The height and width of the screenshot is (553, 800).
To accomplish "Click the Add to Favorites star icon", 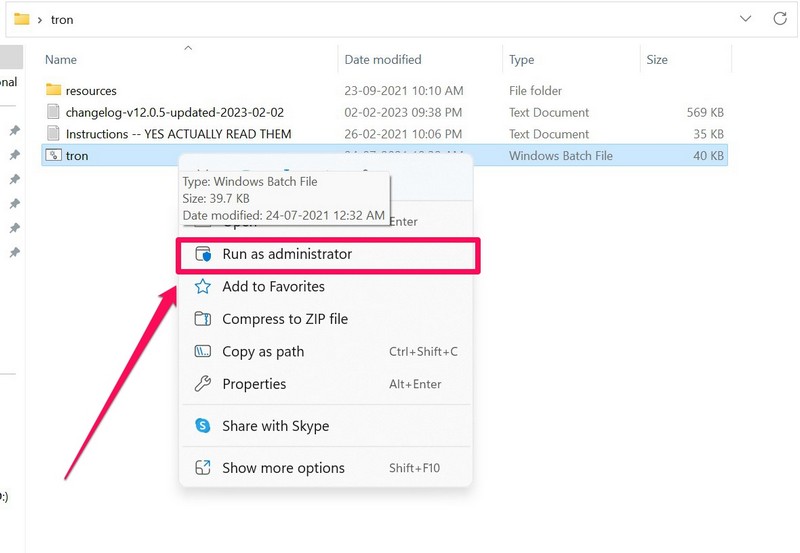I will pyautogui.click(x=203, y=287).
